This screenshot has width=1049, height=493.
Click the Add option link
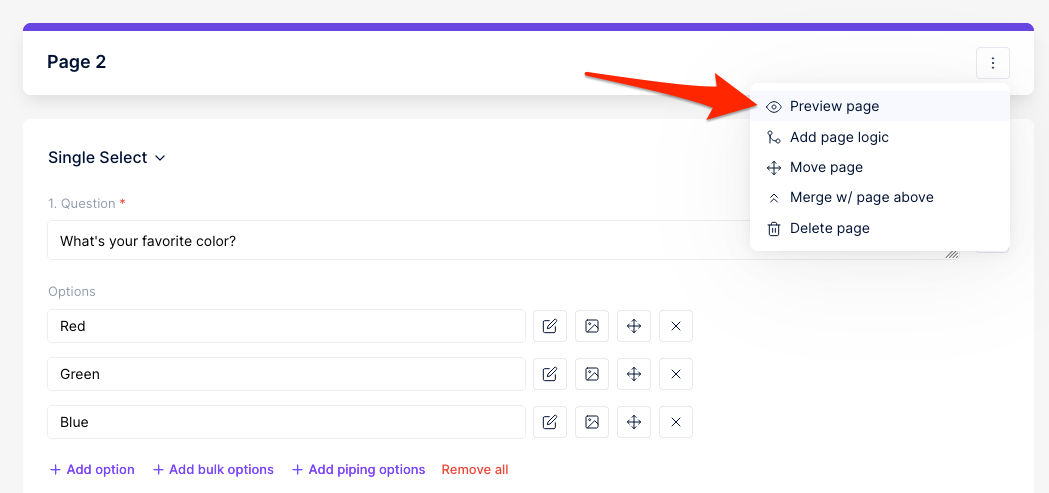point(92,470)
